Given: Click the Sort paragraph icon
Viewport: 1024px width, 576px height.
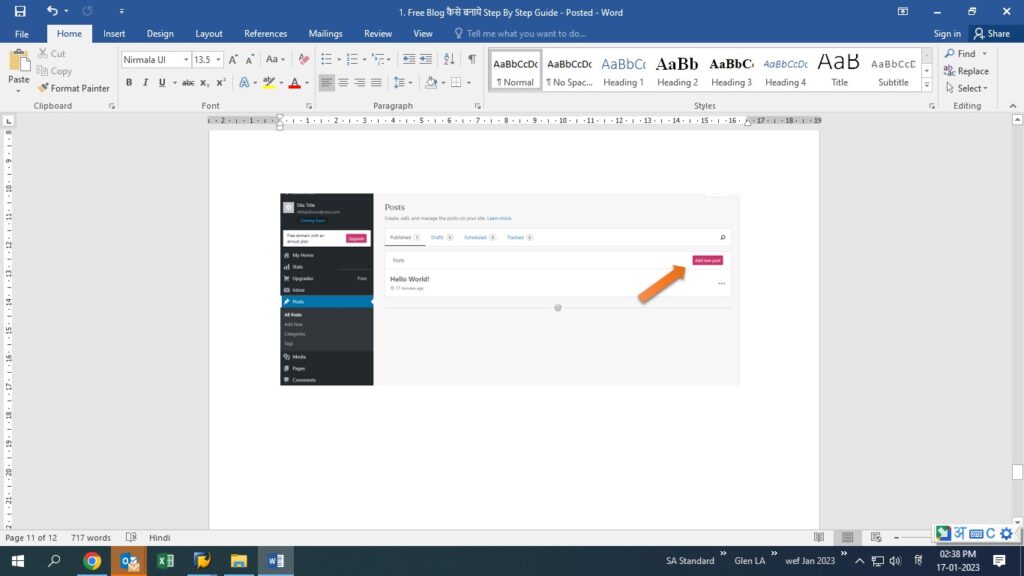Looking at the screenshot, I should 450,60.
